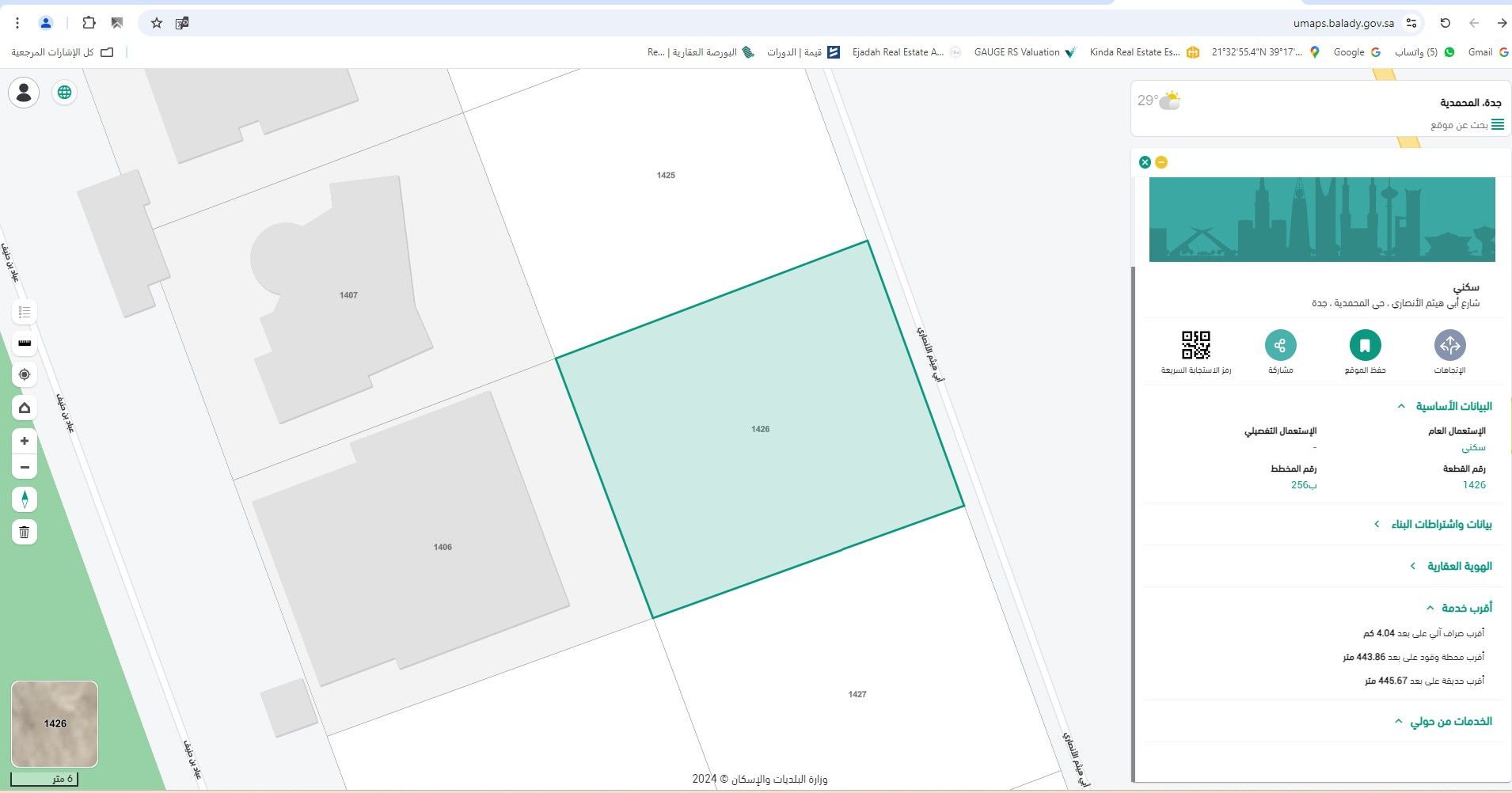Expand بيانات واشتراطات البناء section

click(1433, 524)
